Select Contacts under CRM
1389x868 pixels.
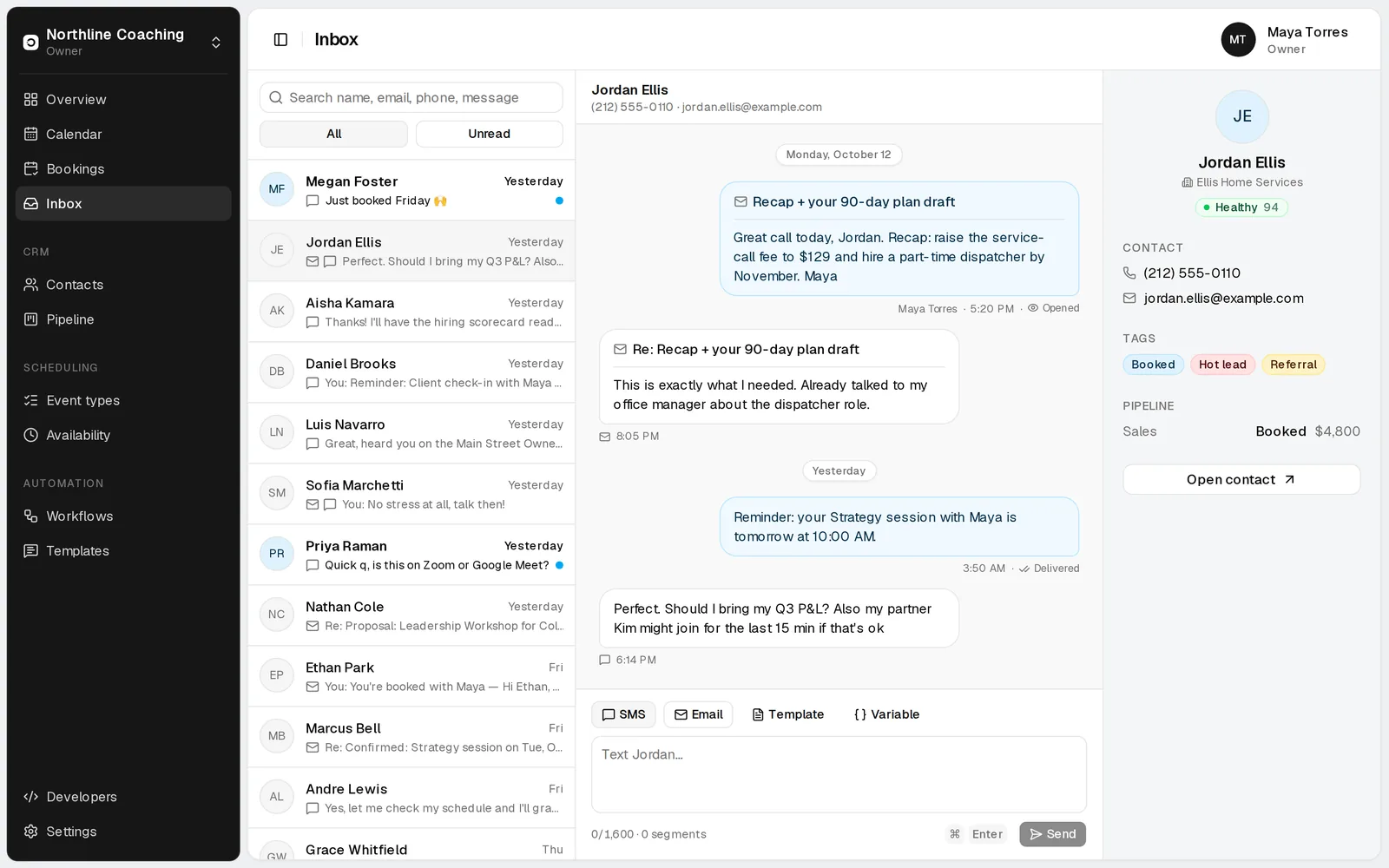pyautogui.click(x=123, y=285)
